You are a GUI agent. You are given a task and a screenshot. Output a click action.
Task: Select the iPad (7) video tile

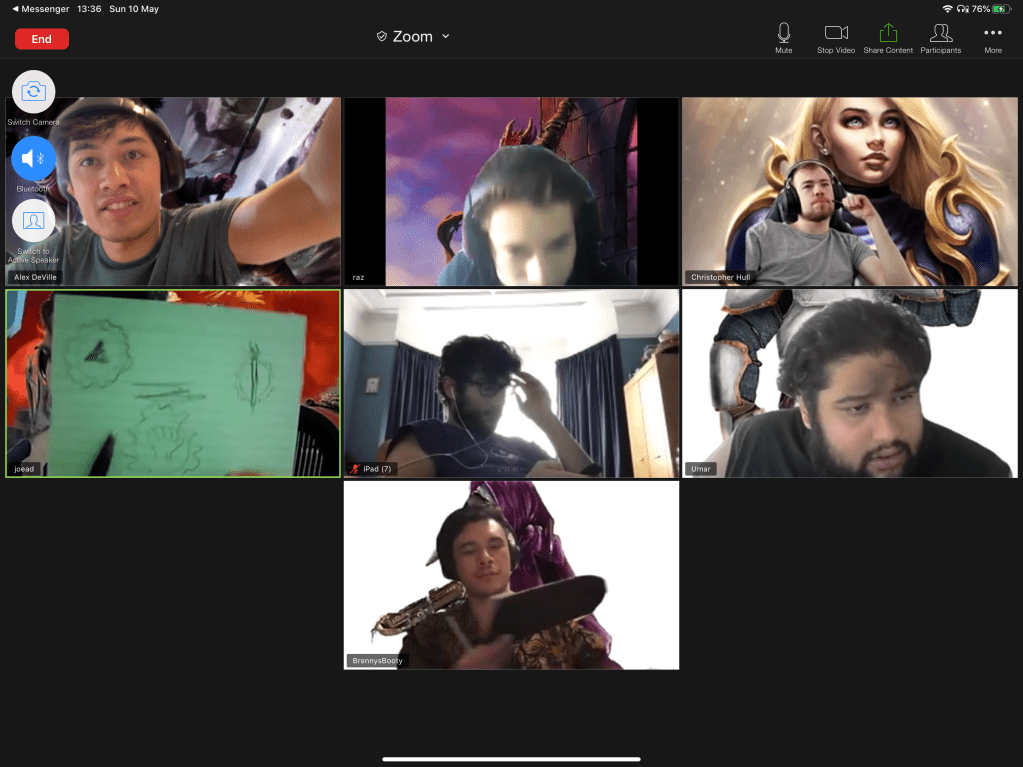point(511,383)
